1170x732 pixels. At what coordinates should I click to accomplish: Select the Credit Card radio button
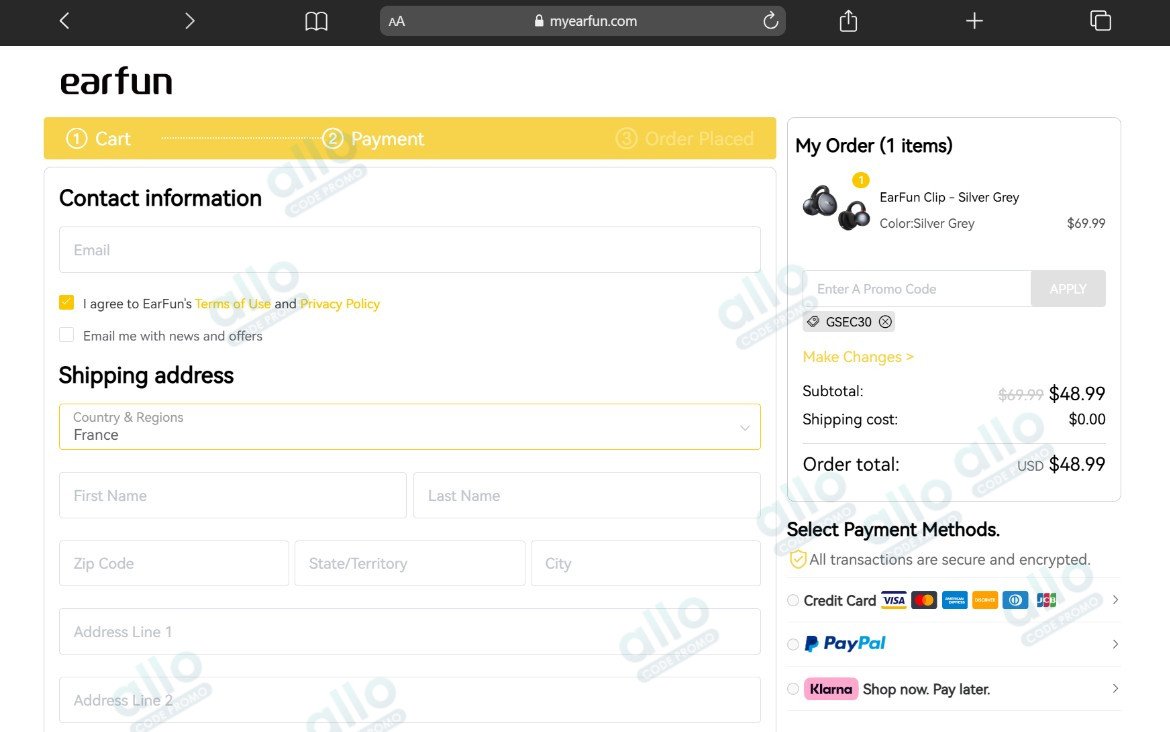tap(793, 600)
